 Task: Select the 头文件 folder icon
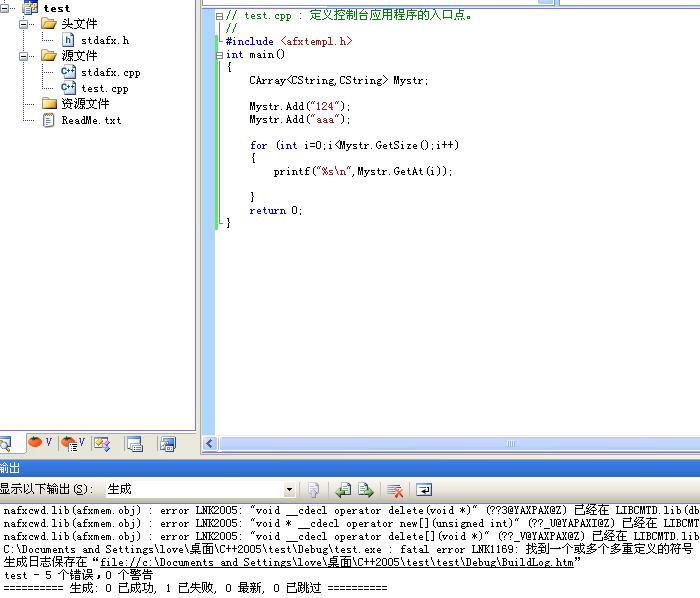click(49, 23)
